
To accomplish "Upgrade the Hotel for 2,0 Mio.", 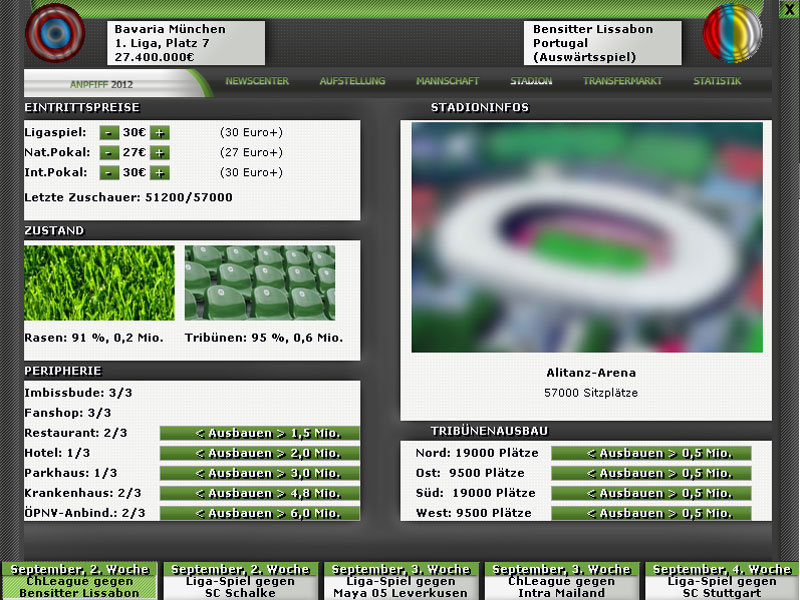I will click(260, 453).
